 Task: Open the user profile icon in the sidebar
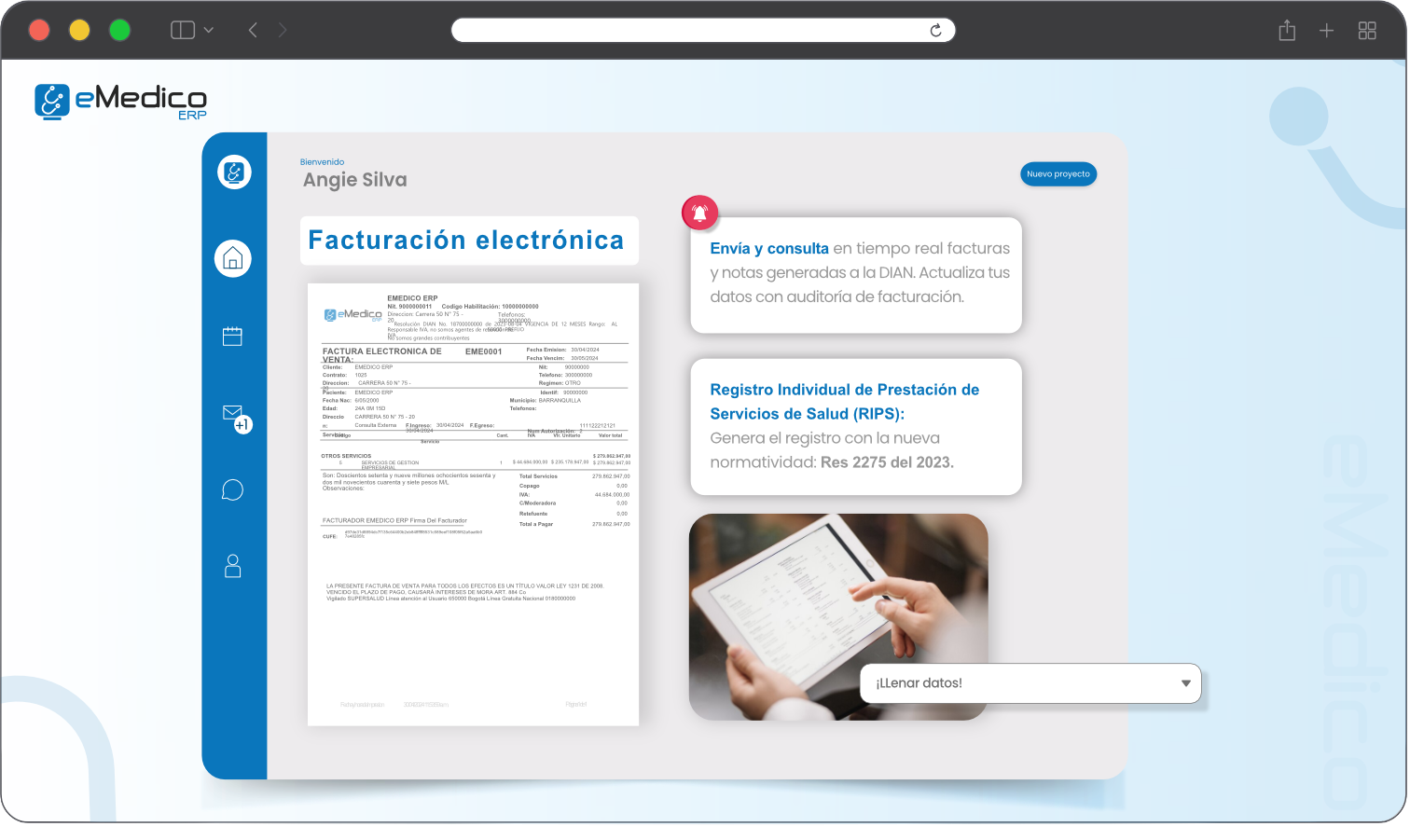pyautogui.click(x=233, y=566)
